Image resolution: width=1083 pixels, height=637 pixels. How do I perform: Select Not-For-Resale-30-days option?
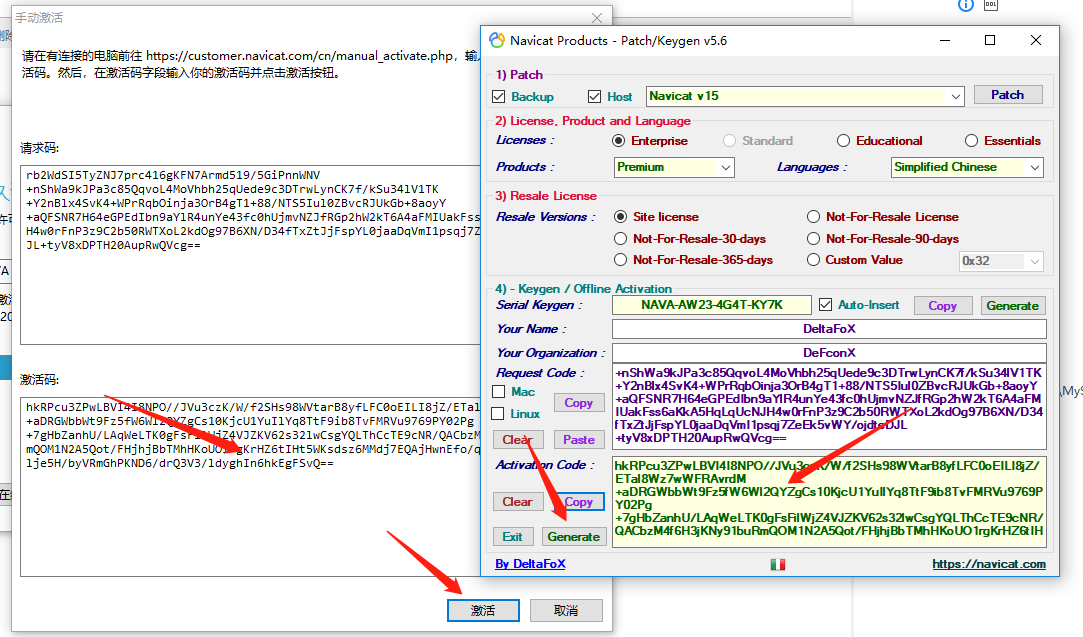pos(621,239)
